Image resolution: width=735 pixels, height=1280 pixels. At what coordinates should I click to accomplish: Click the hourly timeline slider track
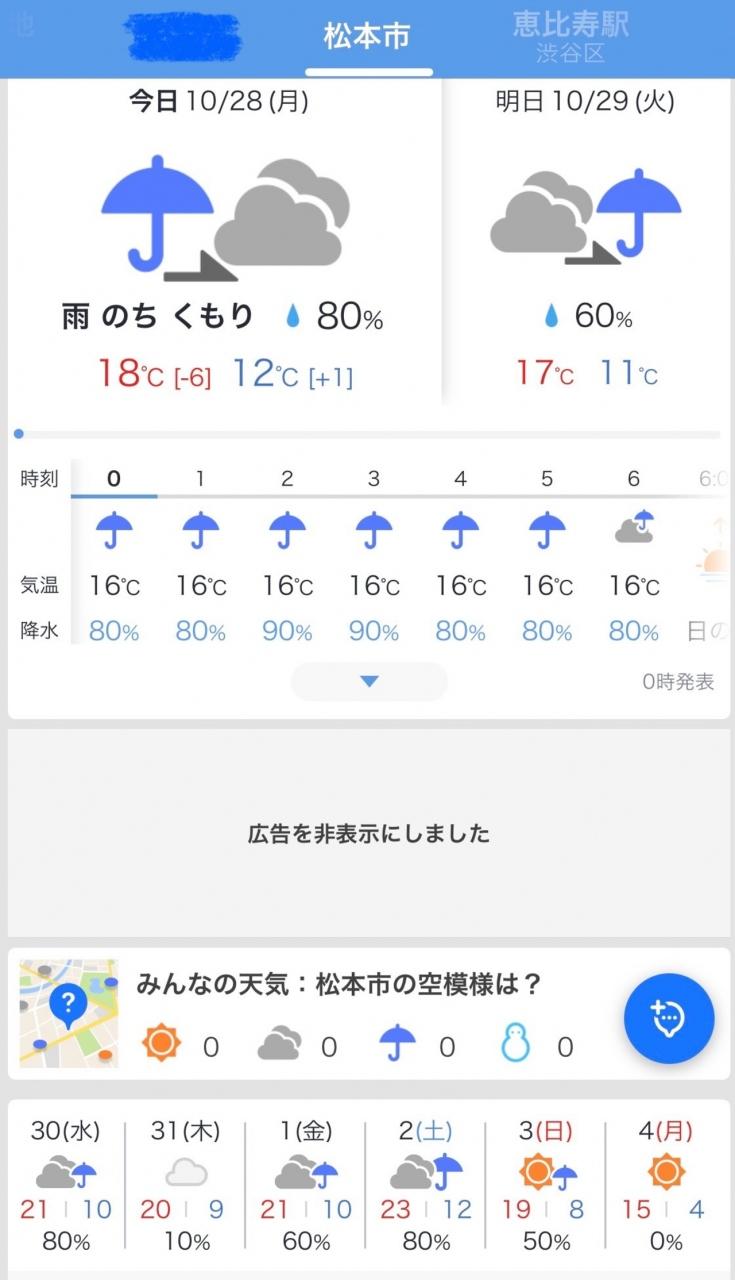pos(367,434)
